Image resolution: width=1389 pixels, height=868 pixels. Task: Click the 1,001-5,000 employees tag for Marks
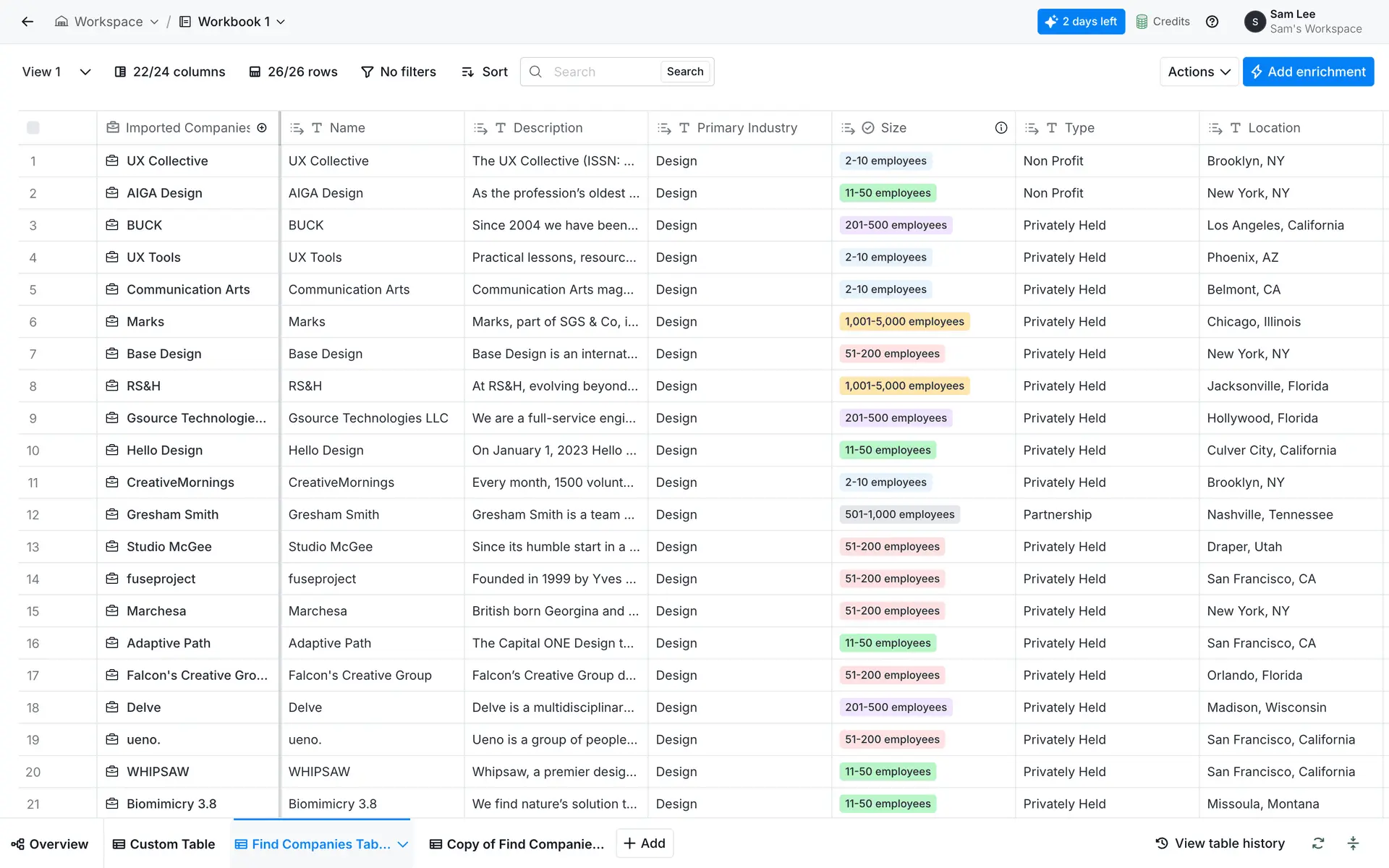tap(904, 322)
